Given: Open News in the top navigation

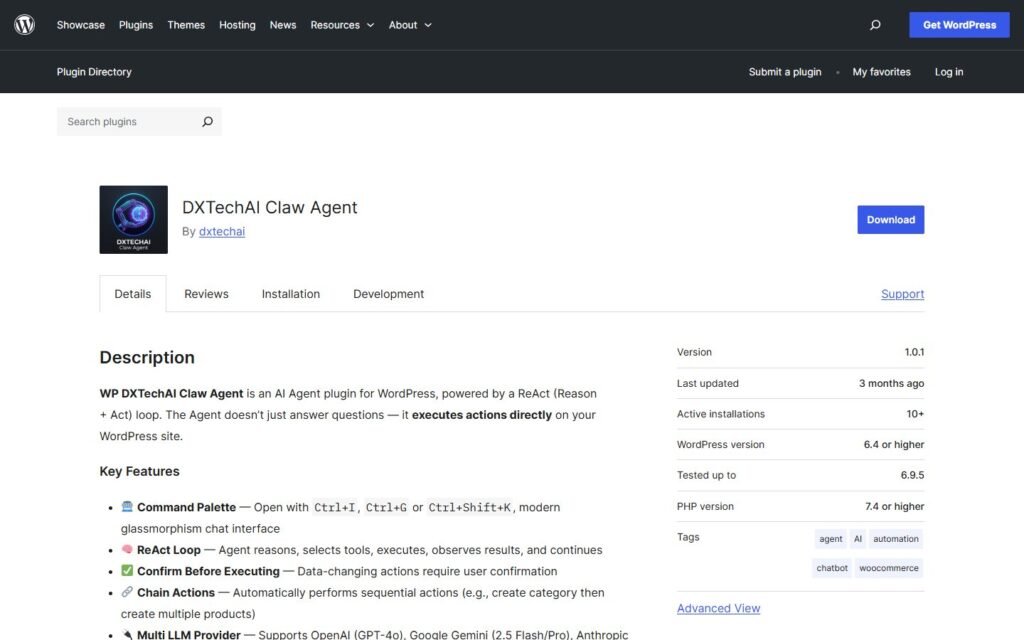Looking at the screenshot, I should pos(283,25).
